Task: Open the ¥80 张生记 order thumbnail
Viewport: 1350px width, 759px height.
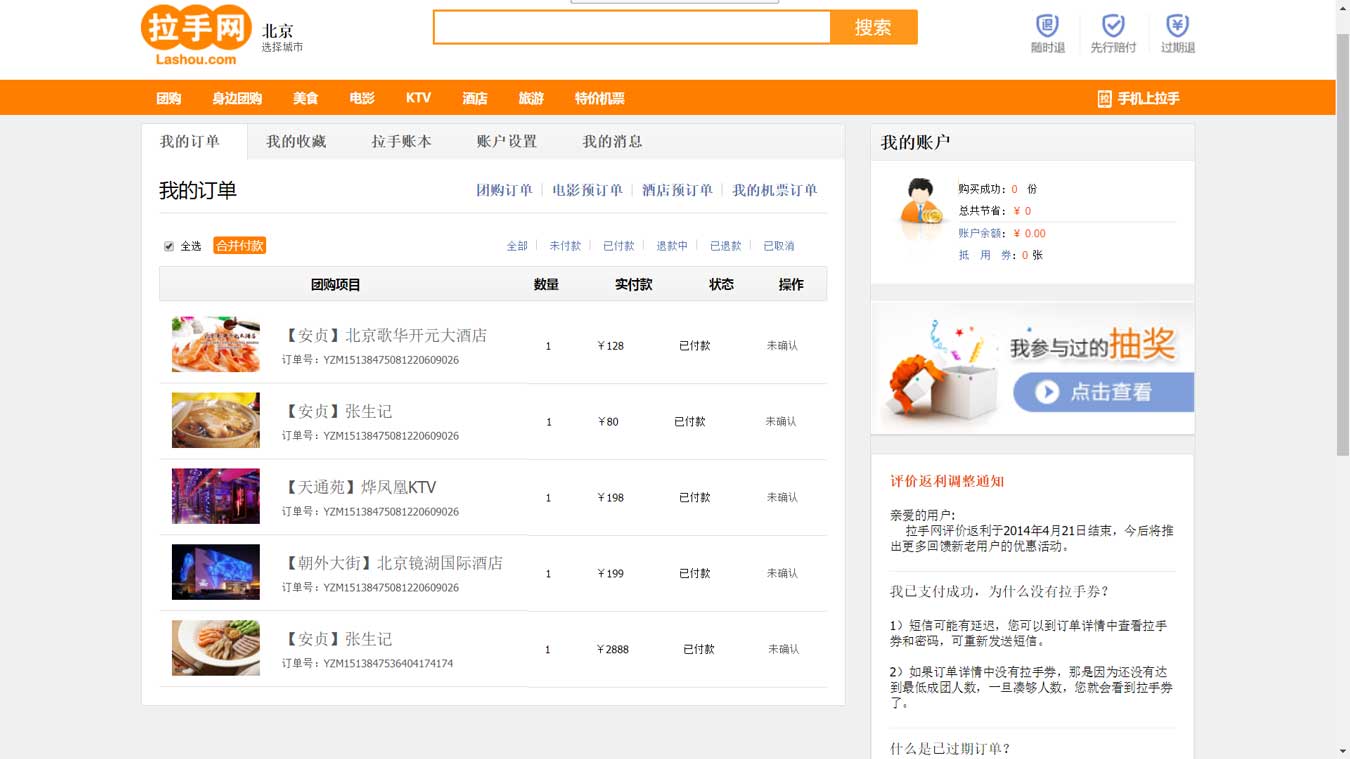Action: [216, 420]
